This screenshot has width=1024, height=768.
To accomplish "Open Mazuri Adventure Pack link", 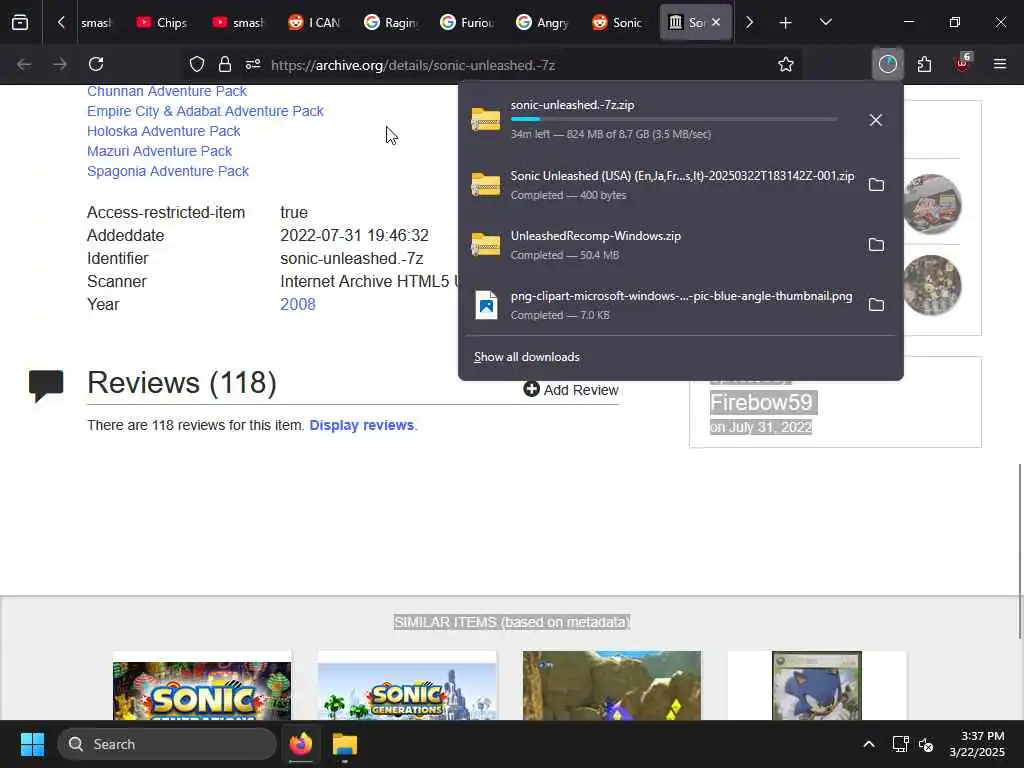I will 159,152.
